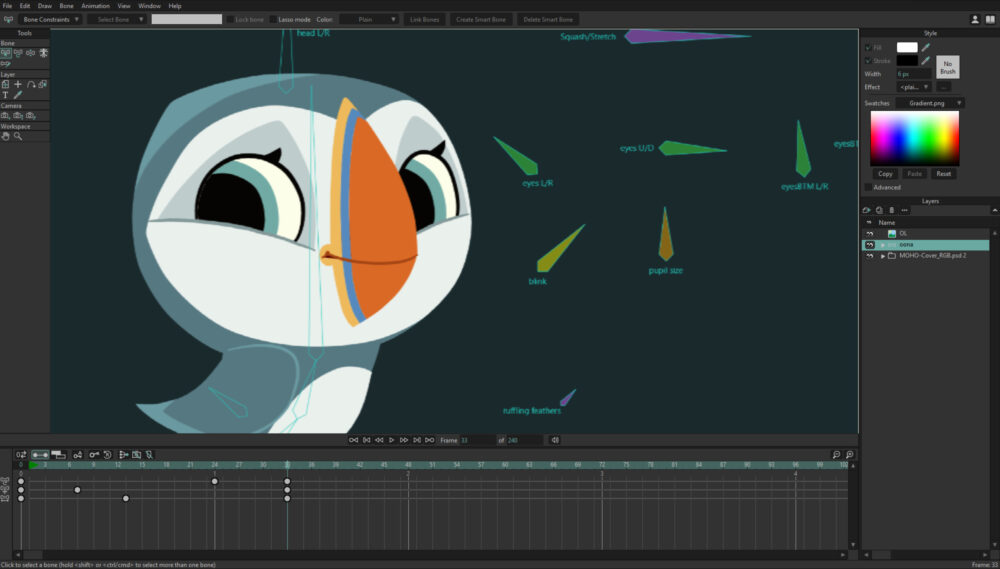
Task: Click the Create Smart Bone button
Action: tap(480, 19)
